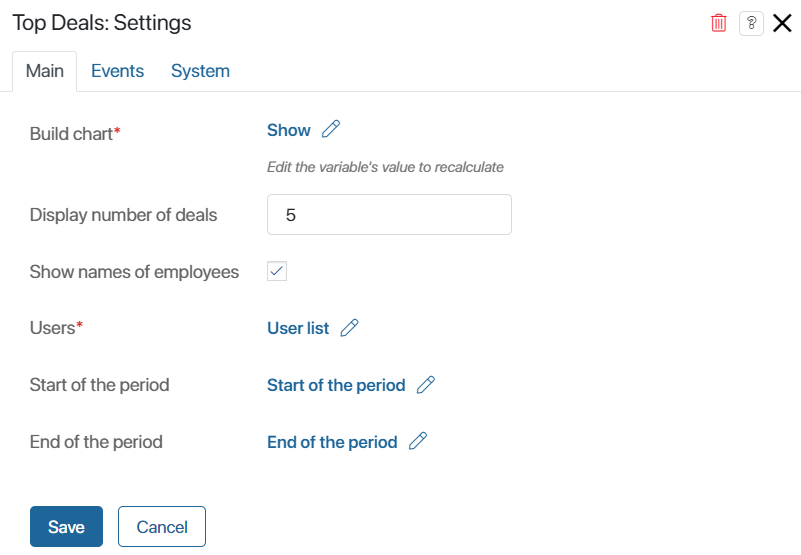Focus the Display number of deals field
801x555 pixels.
pos(389,215)
